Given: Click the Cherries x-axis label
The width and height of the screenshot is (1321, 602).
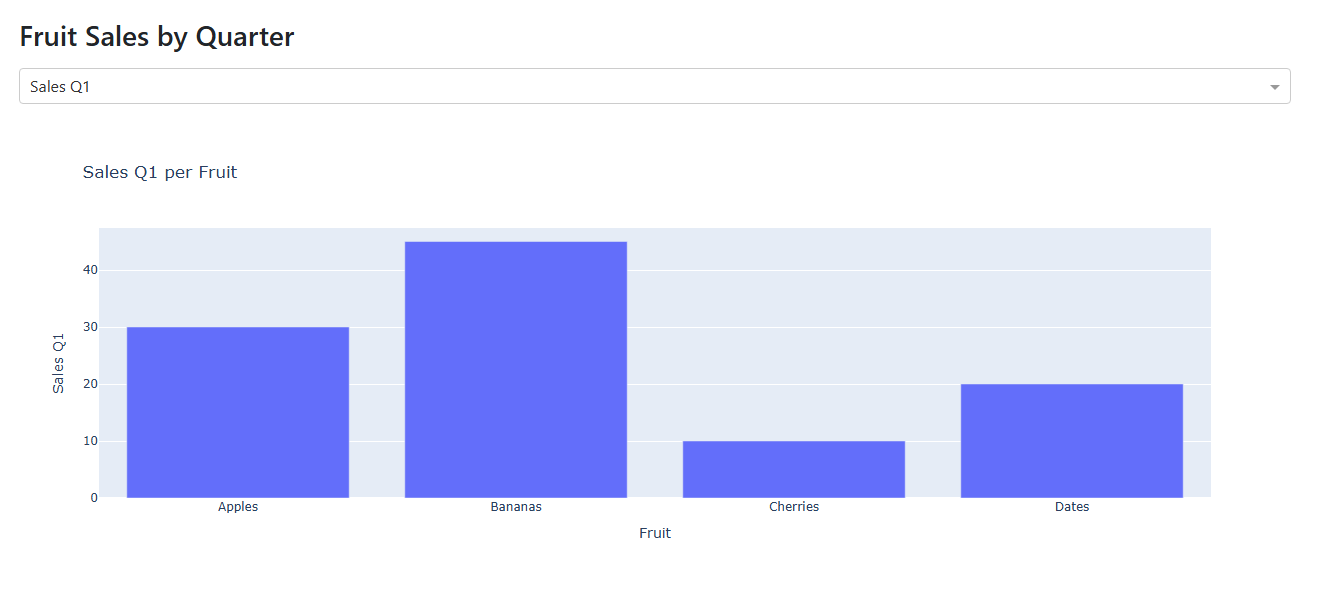Looking at the screenshot, I should 794,507.
